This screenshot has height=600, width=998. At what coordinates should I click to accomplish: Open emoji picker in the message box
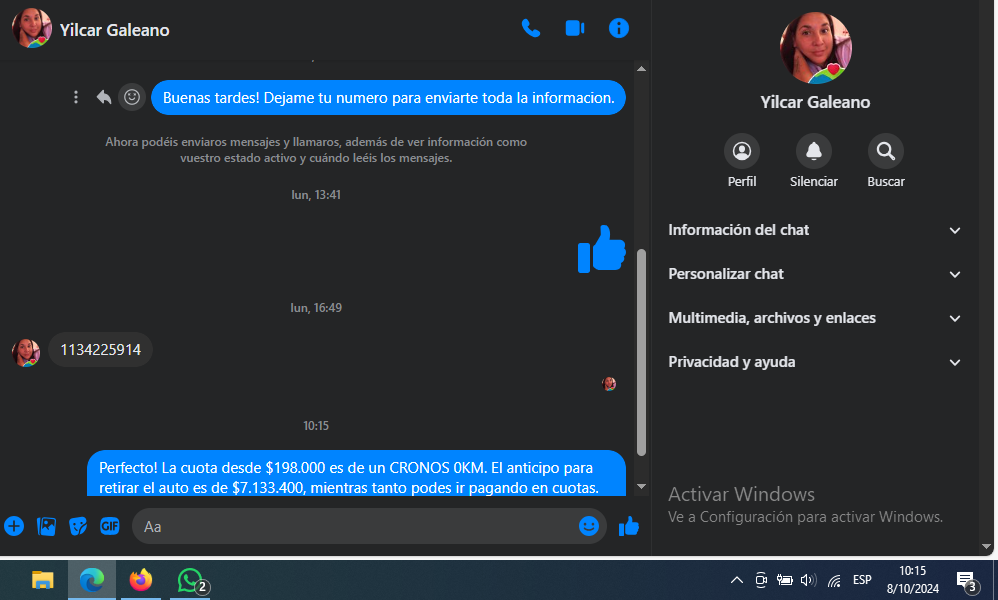pyautogui.click(x=589, y=526)
